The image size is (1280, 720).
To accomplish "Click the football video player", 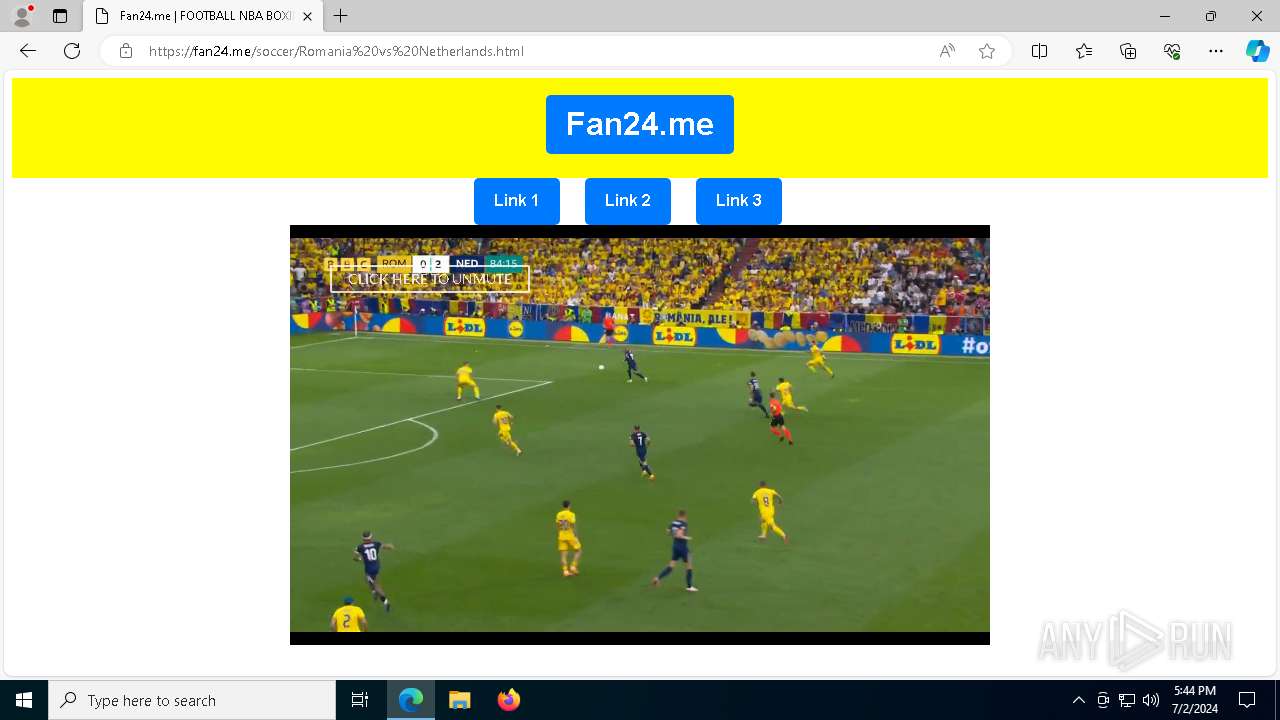I will [640, 435].
